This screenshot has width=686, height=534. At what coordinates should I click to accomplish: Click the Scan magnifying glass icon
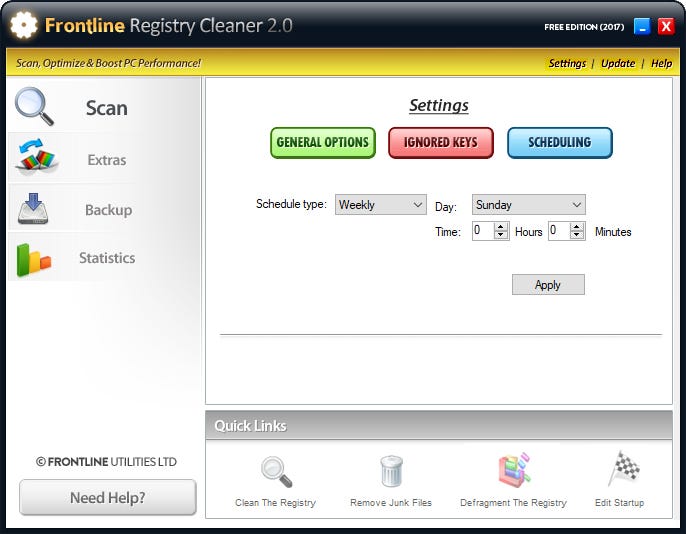coord(34,107)
